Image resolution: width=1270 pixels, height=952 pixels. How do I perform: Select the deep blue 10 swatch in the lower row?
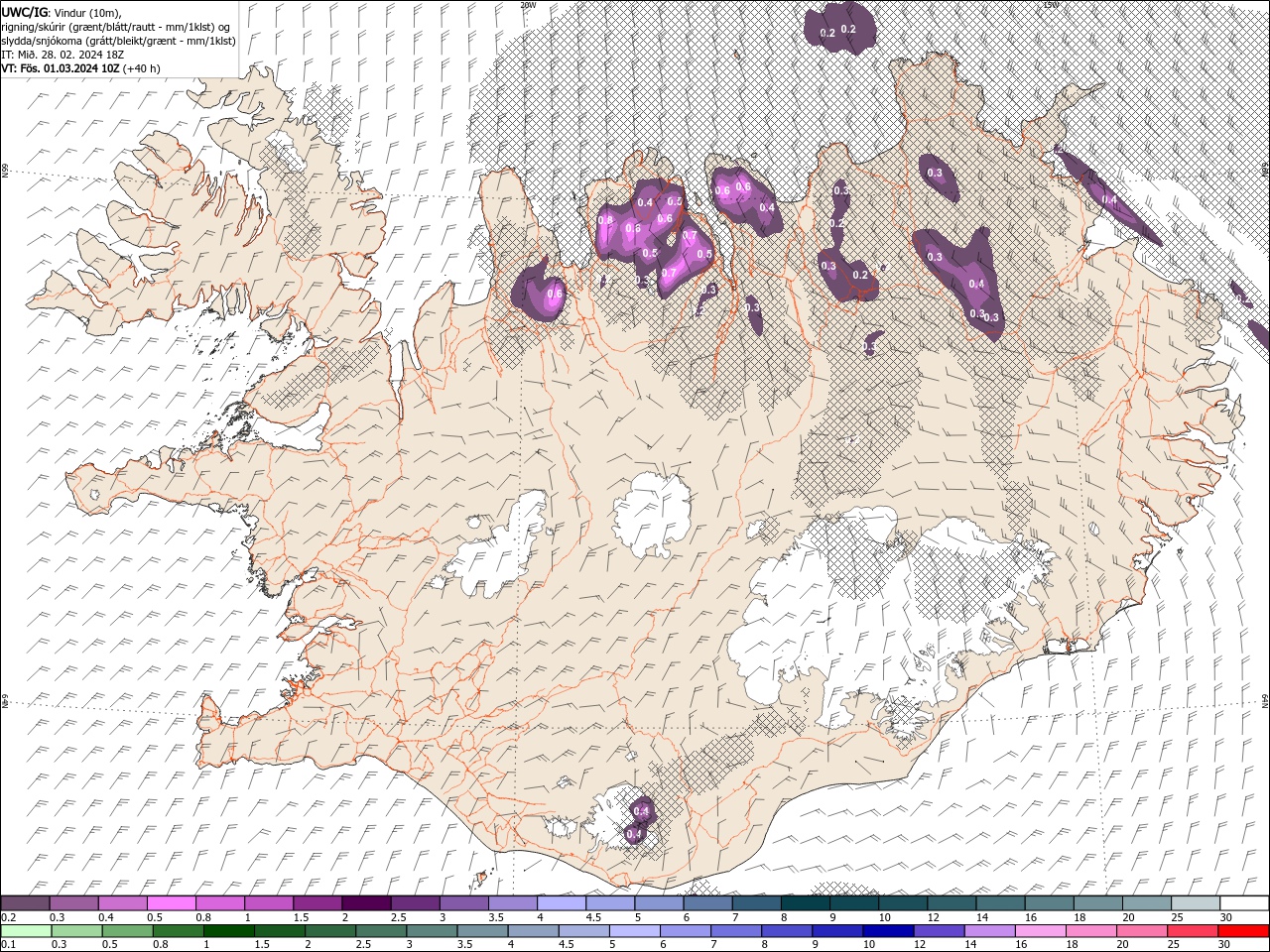click(888, 931)
